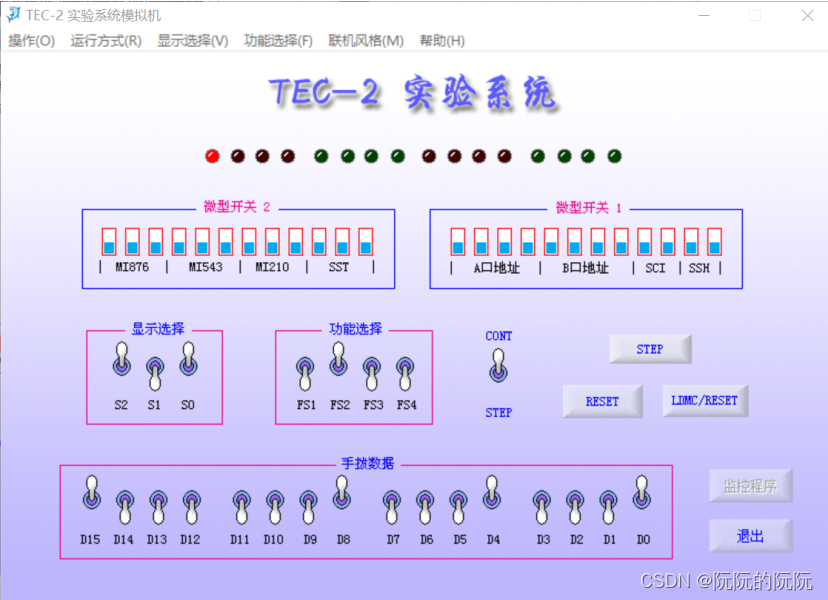The height and width of the screenshot is (600, 828).
Task: Flip the D8 hand data switch
Action: click(x=341, y=490)
